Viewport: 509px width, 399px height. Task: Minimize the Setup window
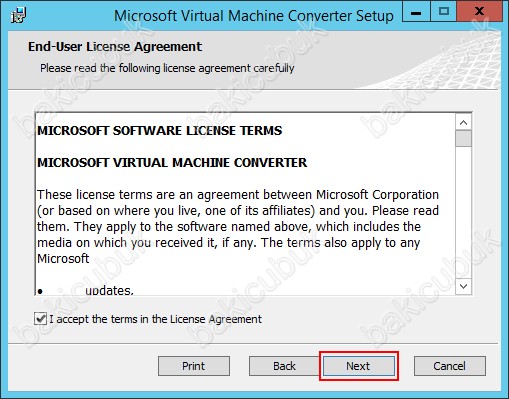click(416, 13)
